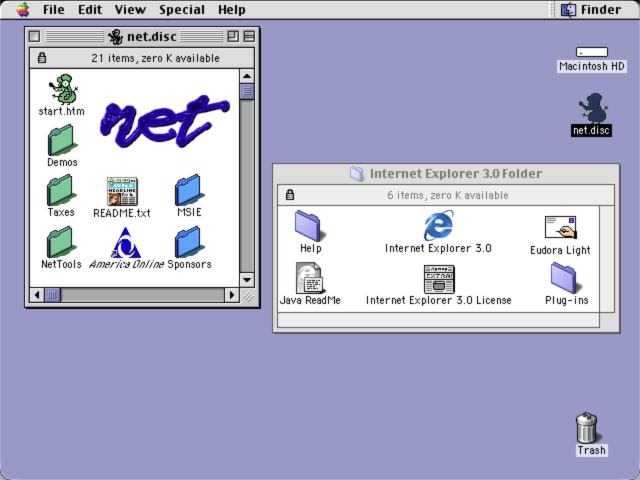Click the folder icon in Internet Explorer title bar
The width and height of the screenshot is (640, 480).
[357, 174]
